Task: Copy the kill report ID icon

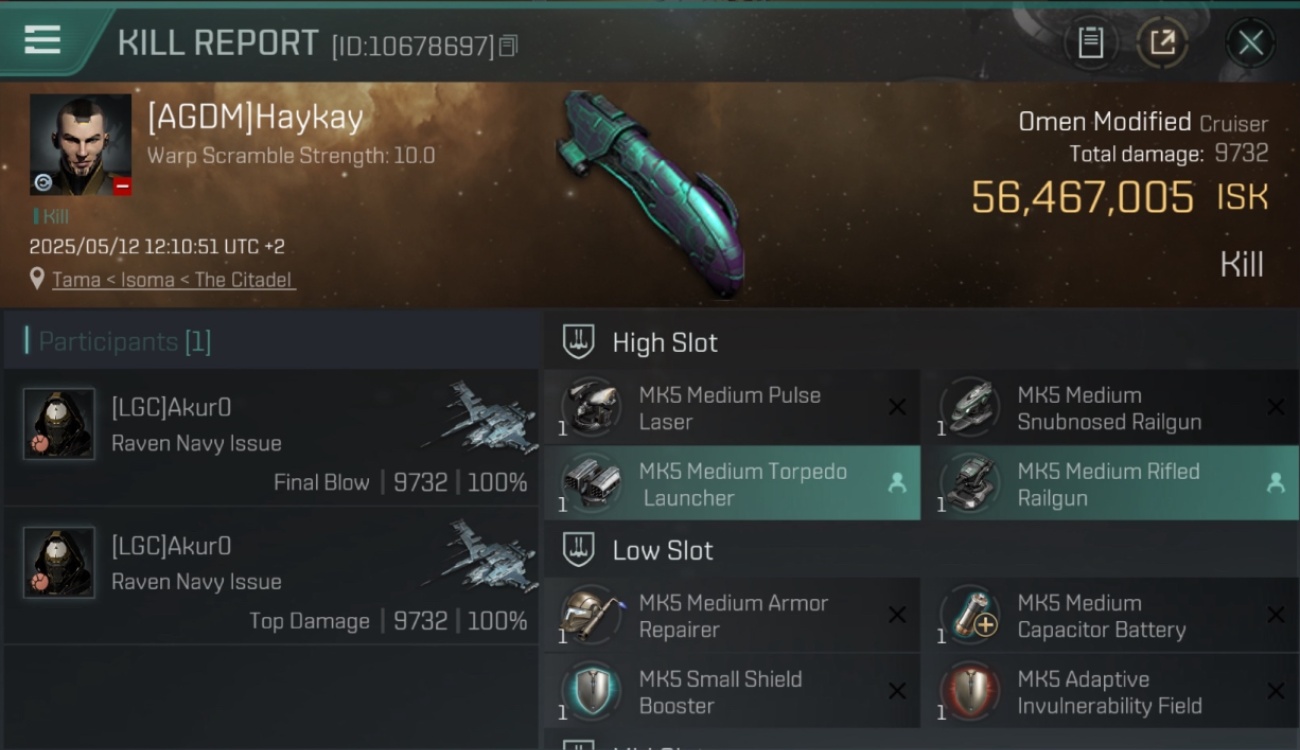Action: (508, 46)
